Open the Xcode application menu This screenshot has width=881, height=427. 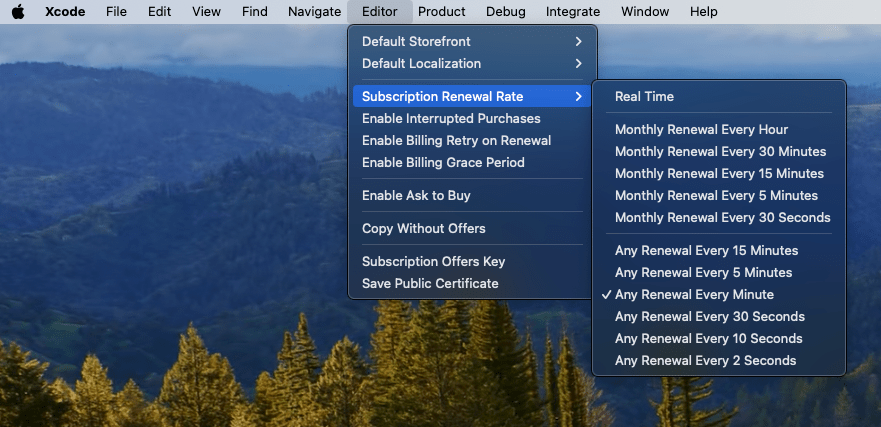pyautogui.click(x=63, y=11)
